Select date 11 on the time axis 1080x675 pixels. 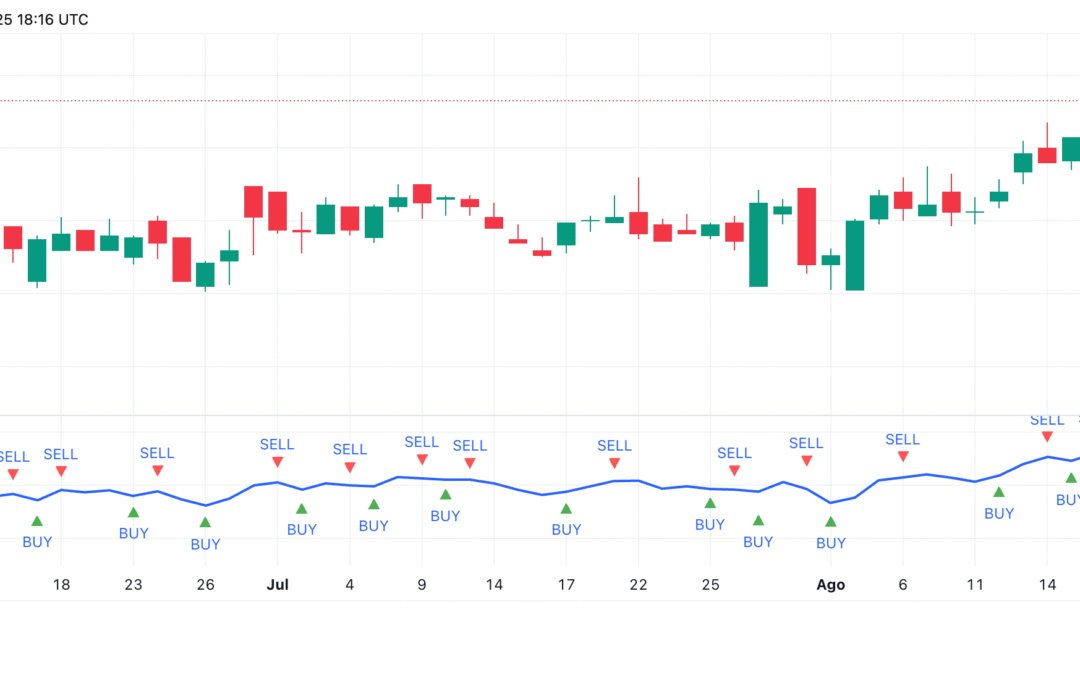click(x=975, y=585)
